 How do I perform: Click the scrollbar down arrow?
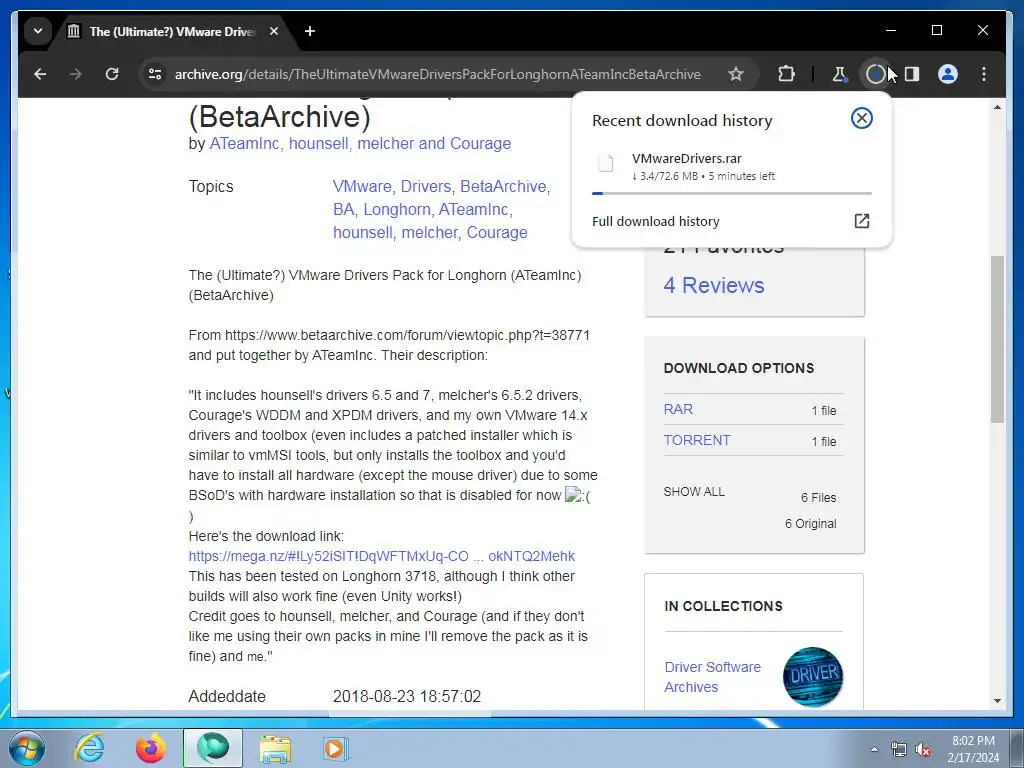click(997, 701)
